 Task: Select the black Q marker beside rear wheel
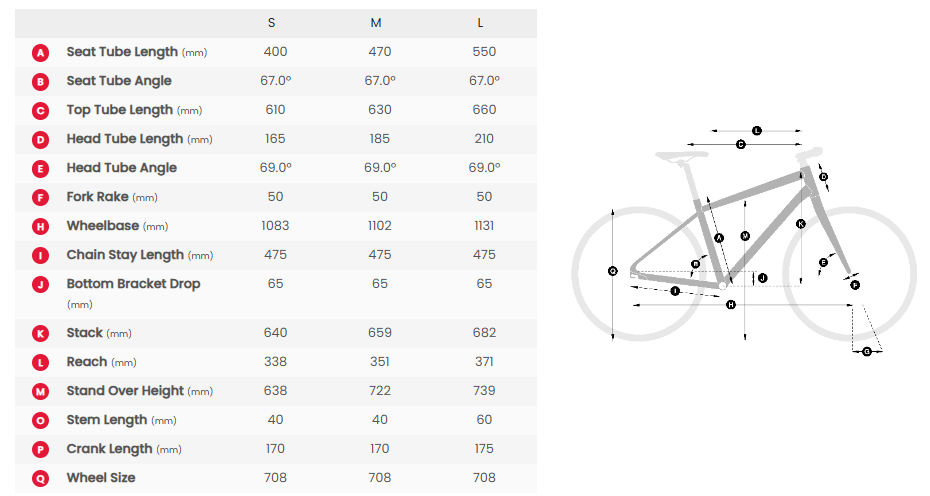pos(613,270)
